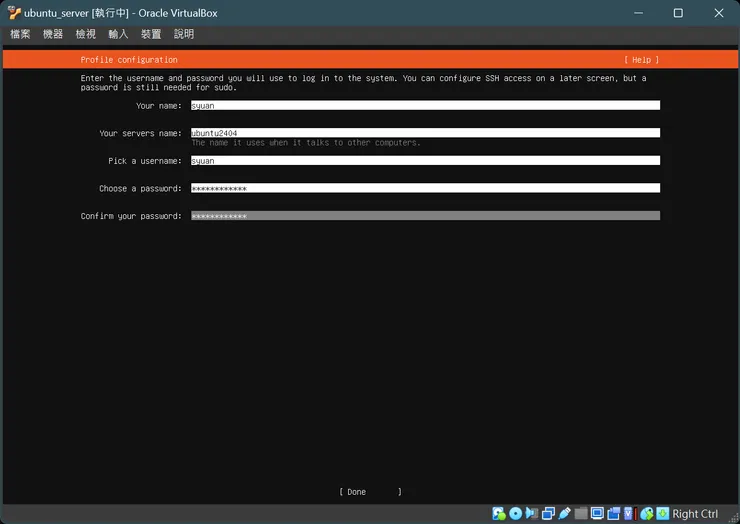Click the recording status icon
740x524 pixels.
pyautogui.click(x=614, y=513)
